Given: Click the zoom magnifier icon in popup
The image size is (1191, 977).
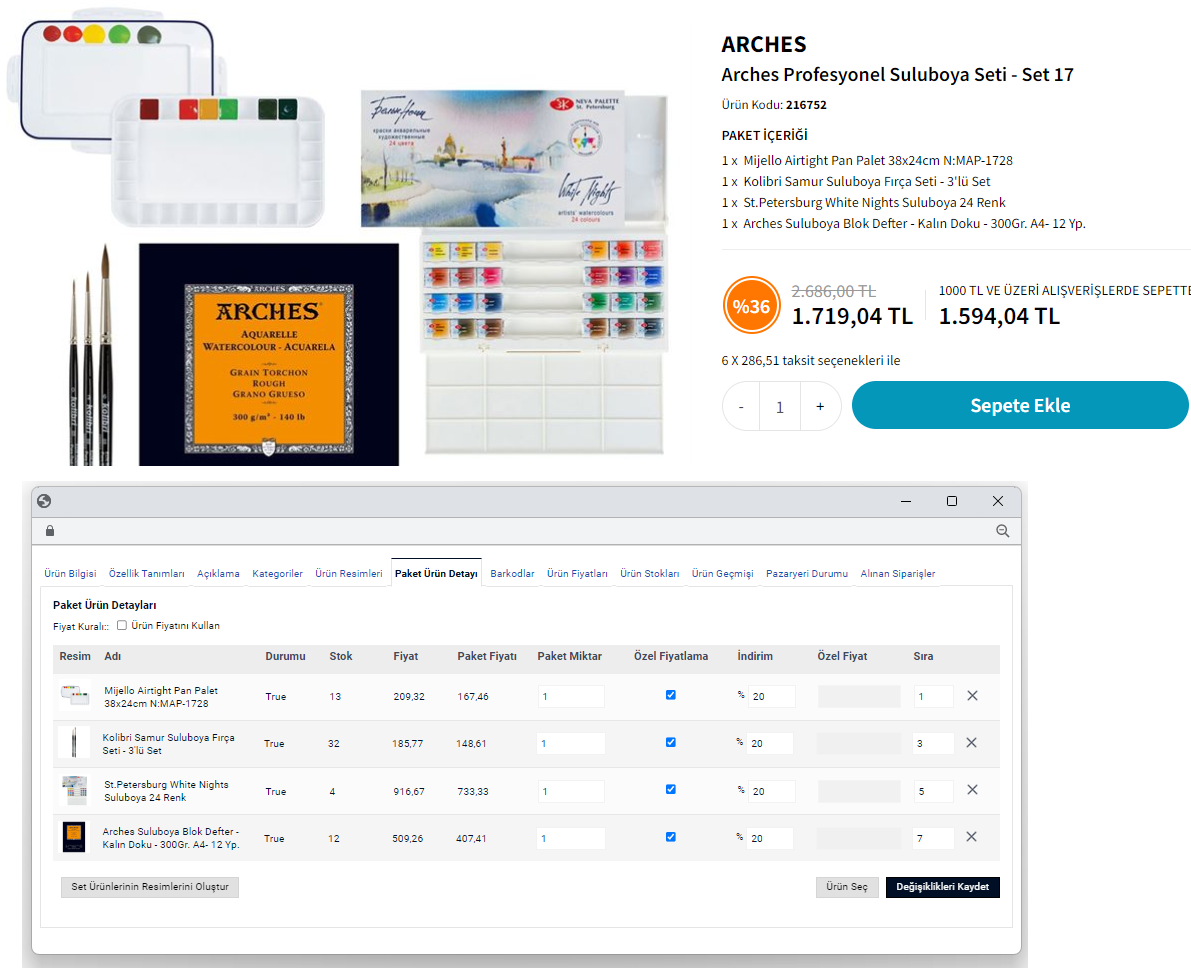Looking at the screenshot, I should [x=1003, y=531].
